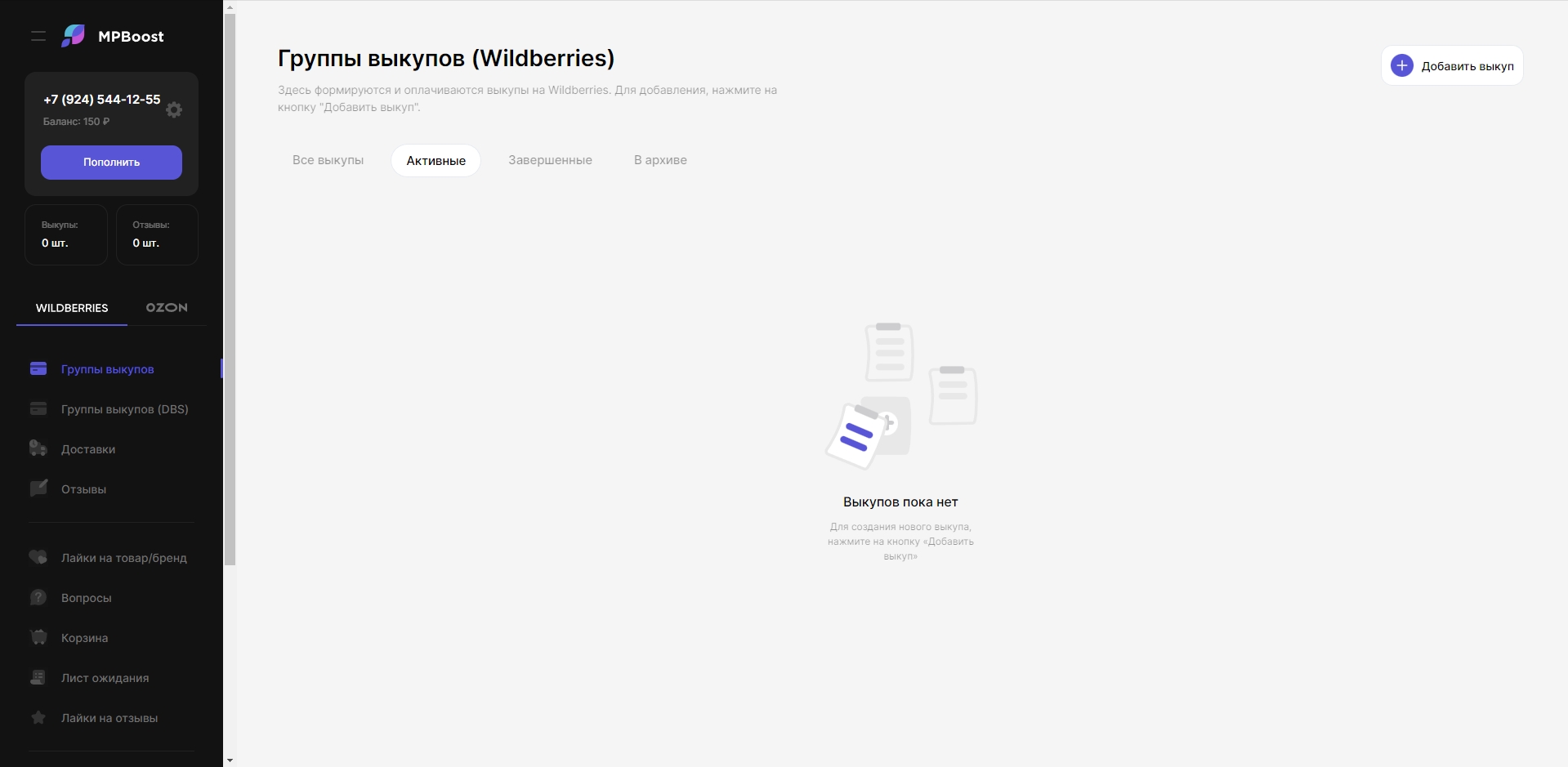Screen dimensions: 1568x767
Task: Click the MPBoost logo icon
Action: tap(74, 36)
